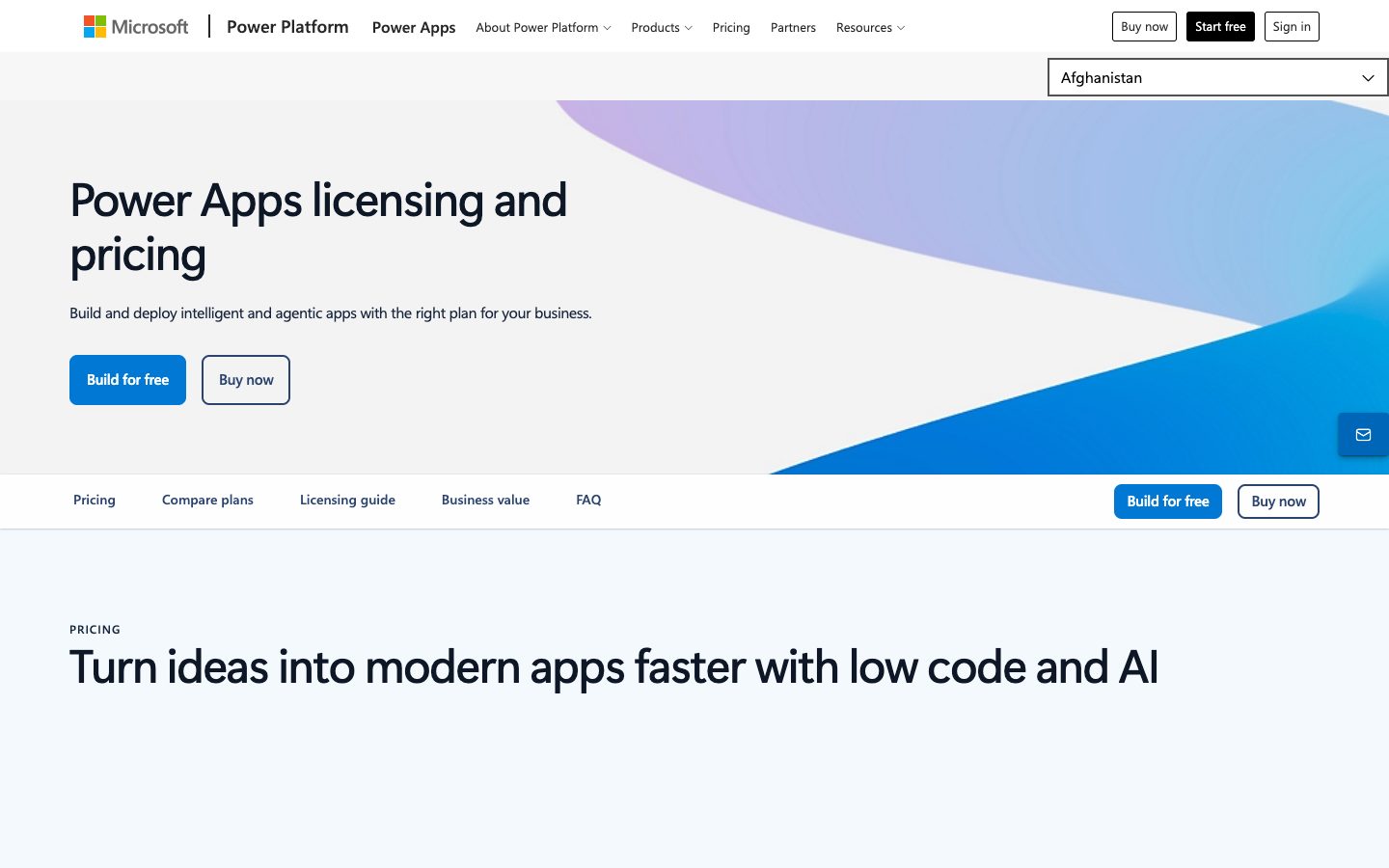Viewport: 1389px width, 868px height.
Task: Open the Partners navigation link
Action: point(793,27)
